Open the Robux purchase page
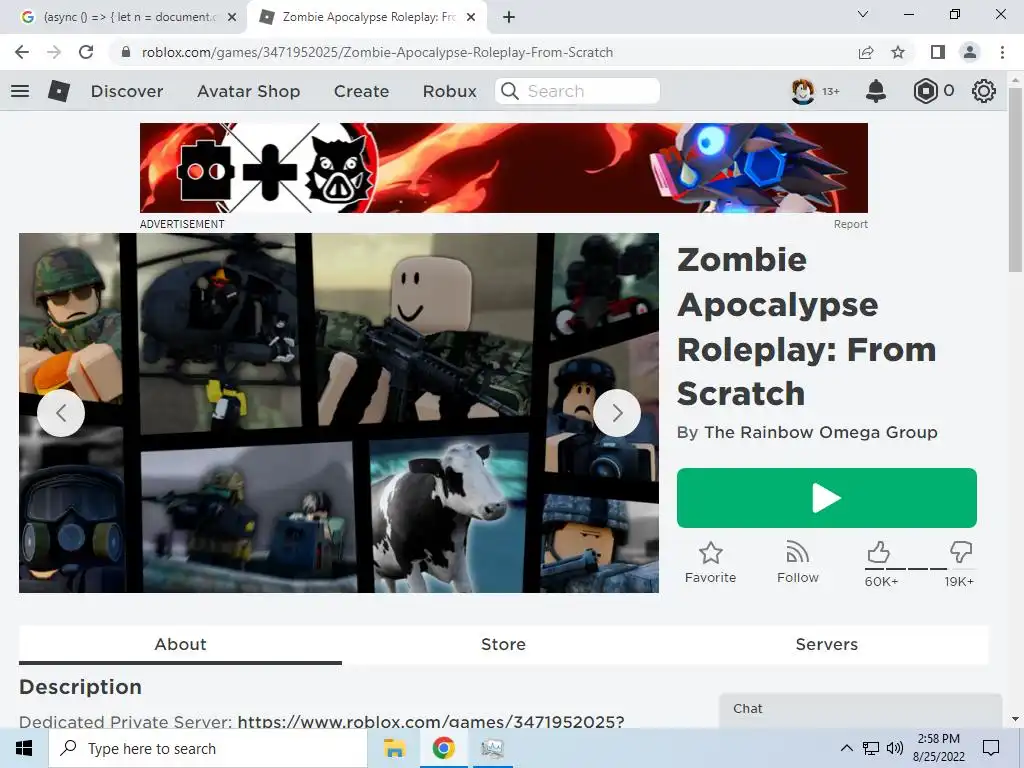Viewport: 1024px width, 768px height. click(449, 91)
